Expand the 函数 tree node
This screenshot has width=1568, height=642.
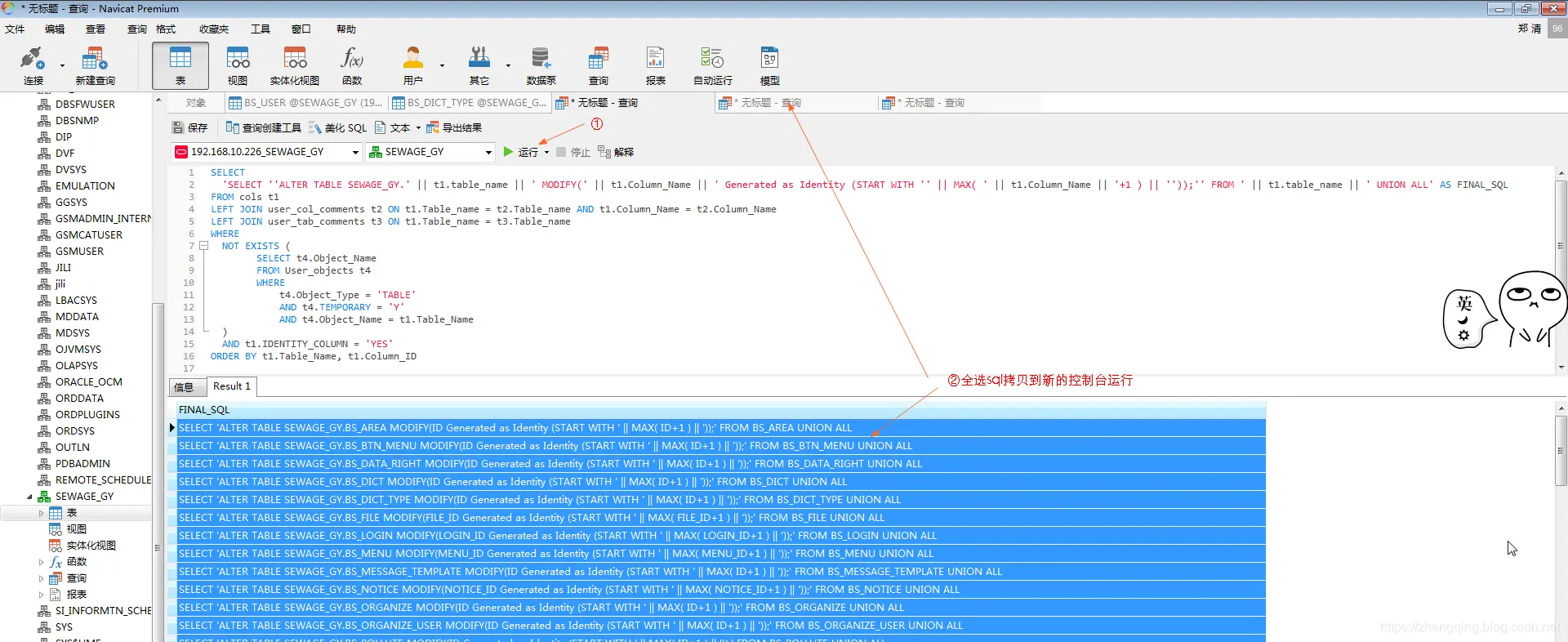pos(42,562)
